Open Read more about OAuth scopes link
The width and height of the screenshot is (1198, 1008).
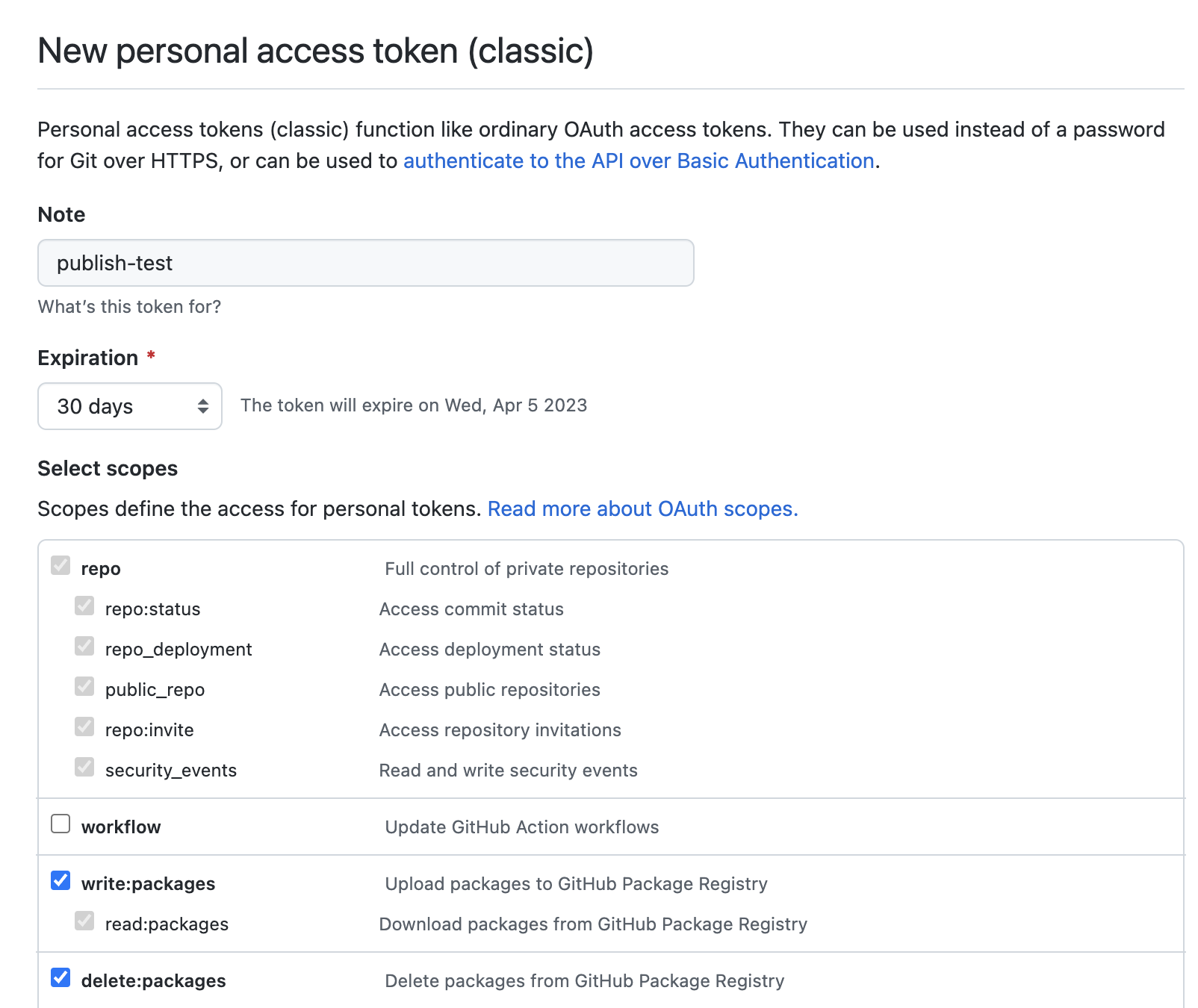642,509
